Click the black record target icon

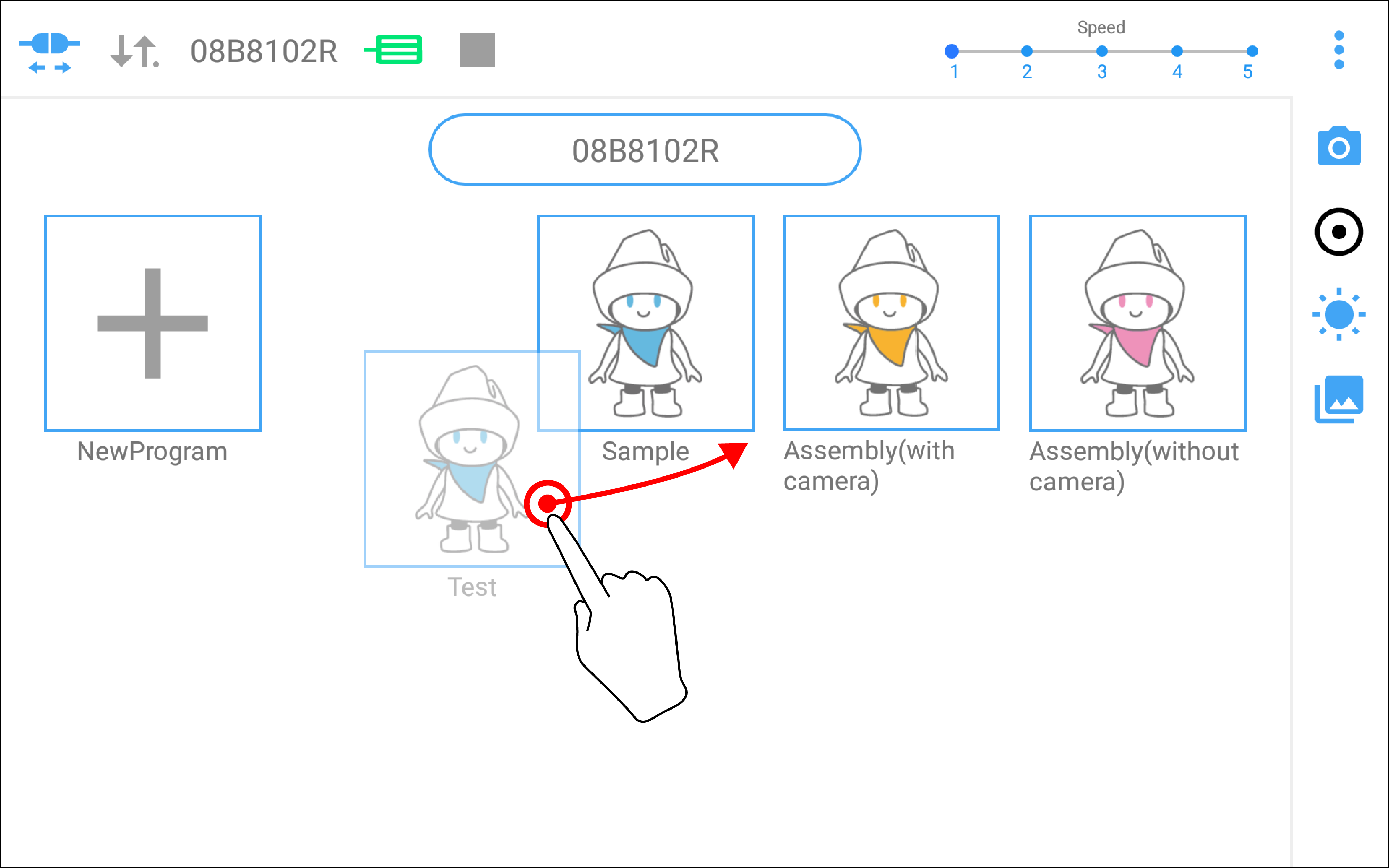click(x=1338, y=231)
